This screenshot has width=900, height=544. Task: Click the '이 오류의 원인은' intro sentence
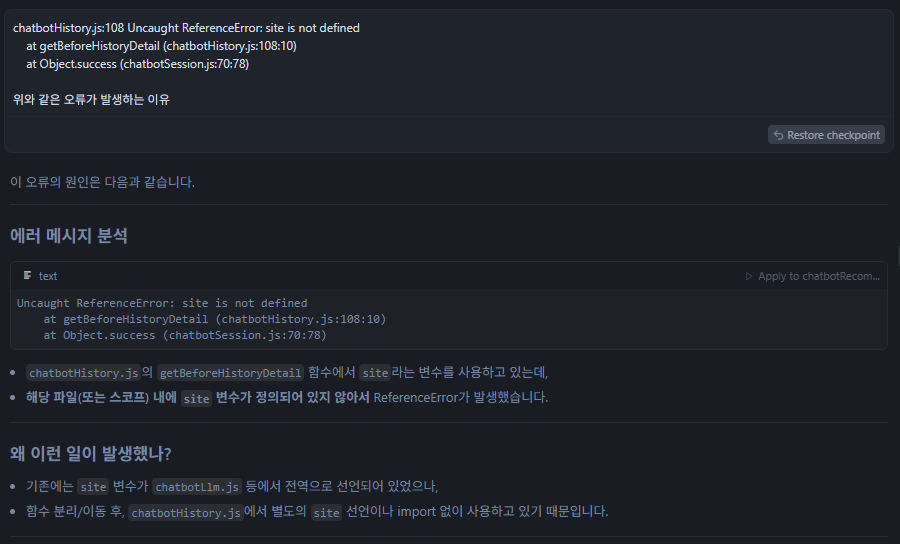tap(102, 182)
